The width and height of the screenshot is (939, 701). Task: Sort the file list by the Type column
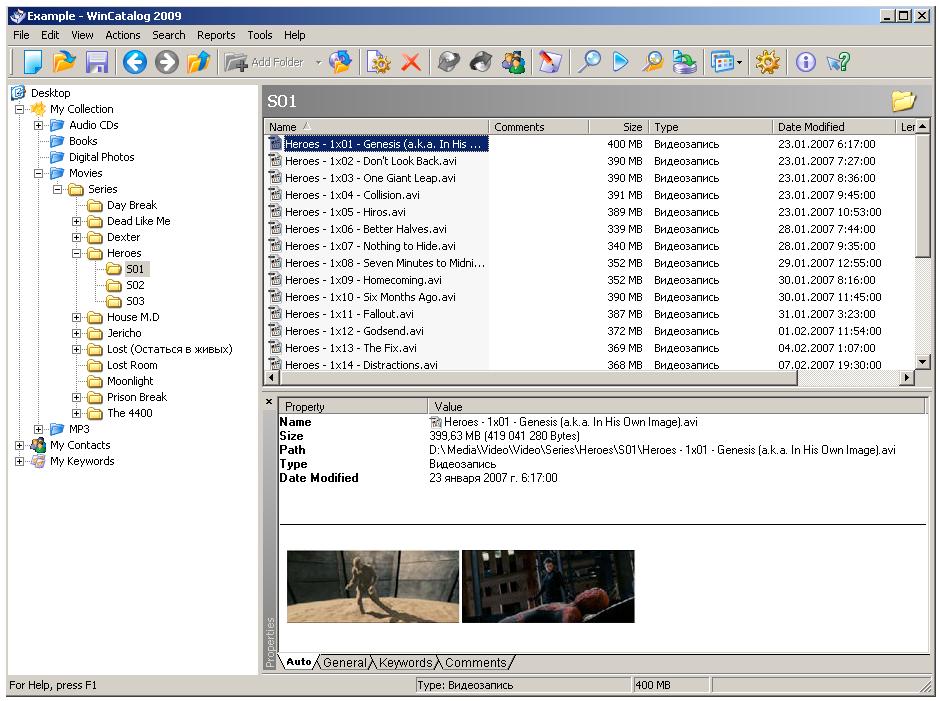click(710, 127)
